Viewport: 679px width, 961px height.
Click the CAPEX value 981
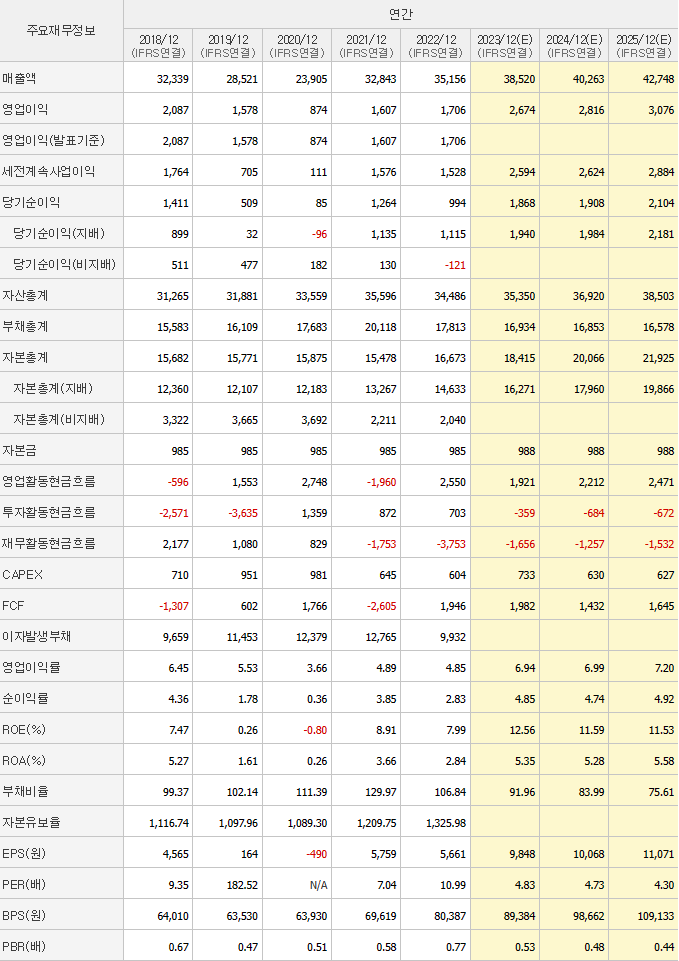point(317,575)
